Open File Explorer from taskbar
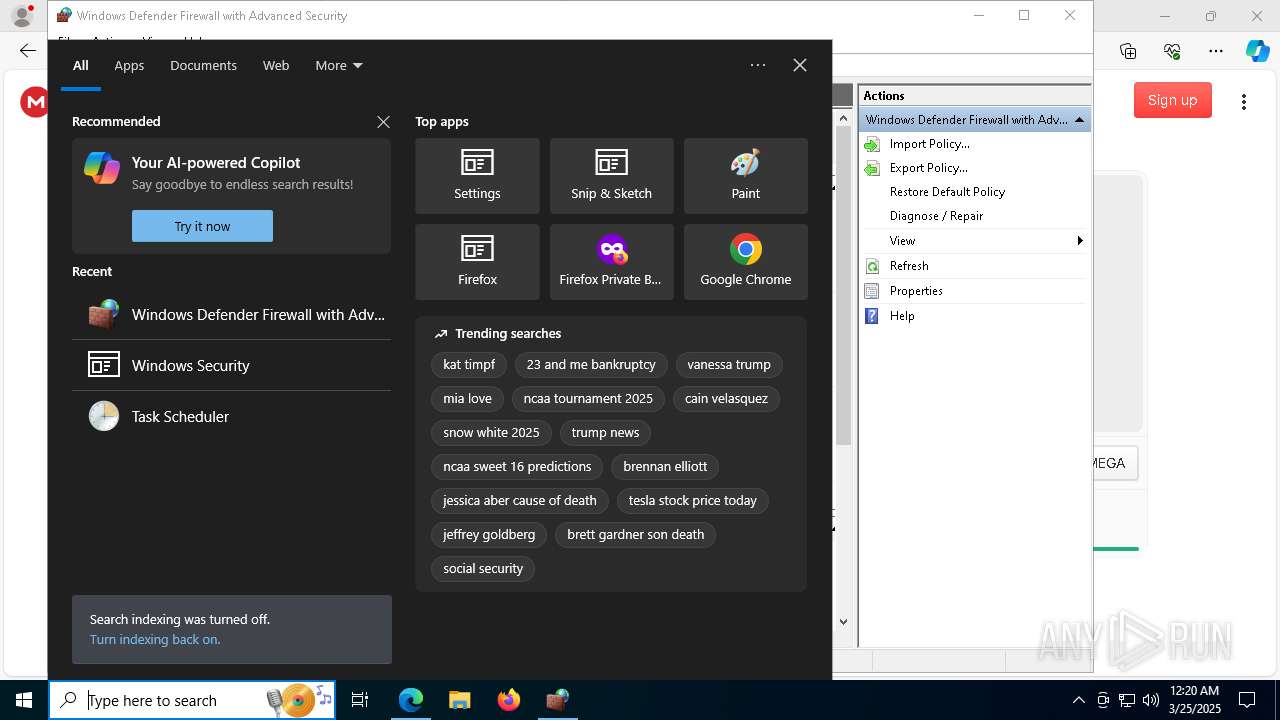 tap(459, 700)
